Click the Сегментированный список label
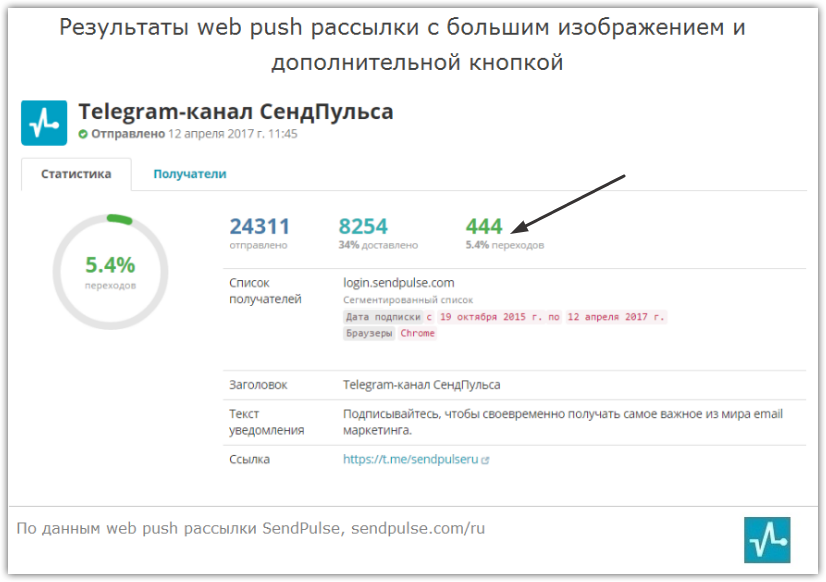The image size is (826, 582). [408, 300]
